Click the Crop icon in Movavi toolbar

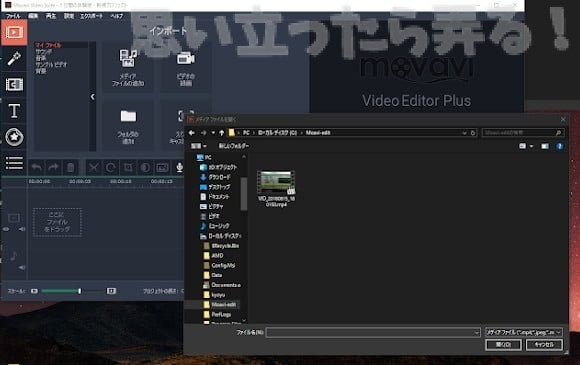(128, 168)
